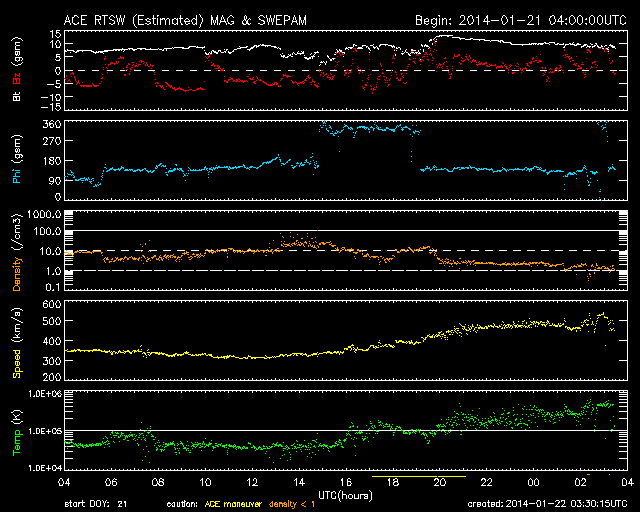This screenshot has width=640, height=512.
Task: Click the 'Speed (km/s)' axis label
Action: tap(17, 343)
